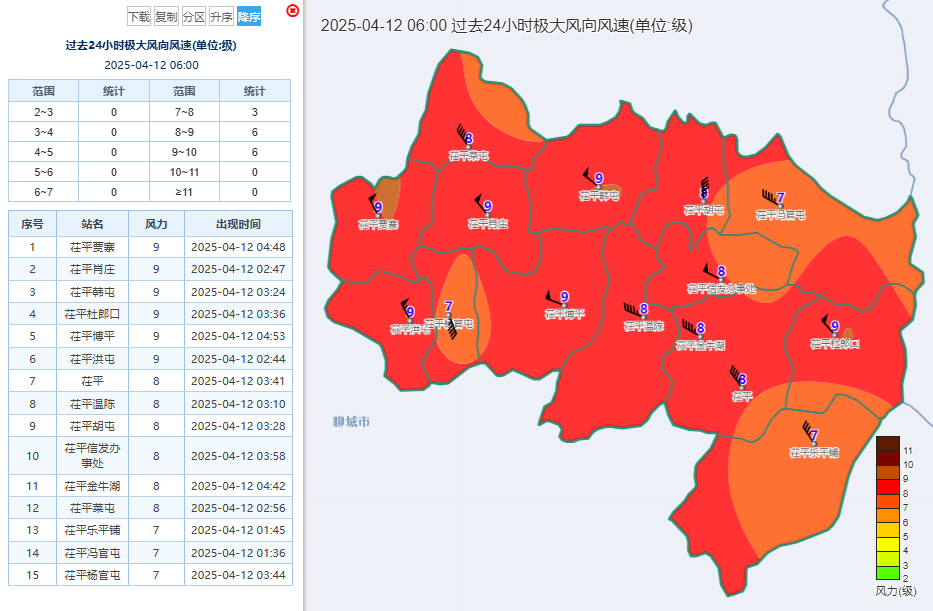This screenshot has width=933, height=611.
Task: Click the 9~10 range cell
Action: [x=184, y=152]
